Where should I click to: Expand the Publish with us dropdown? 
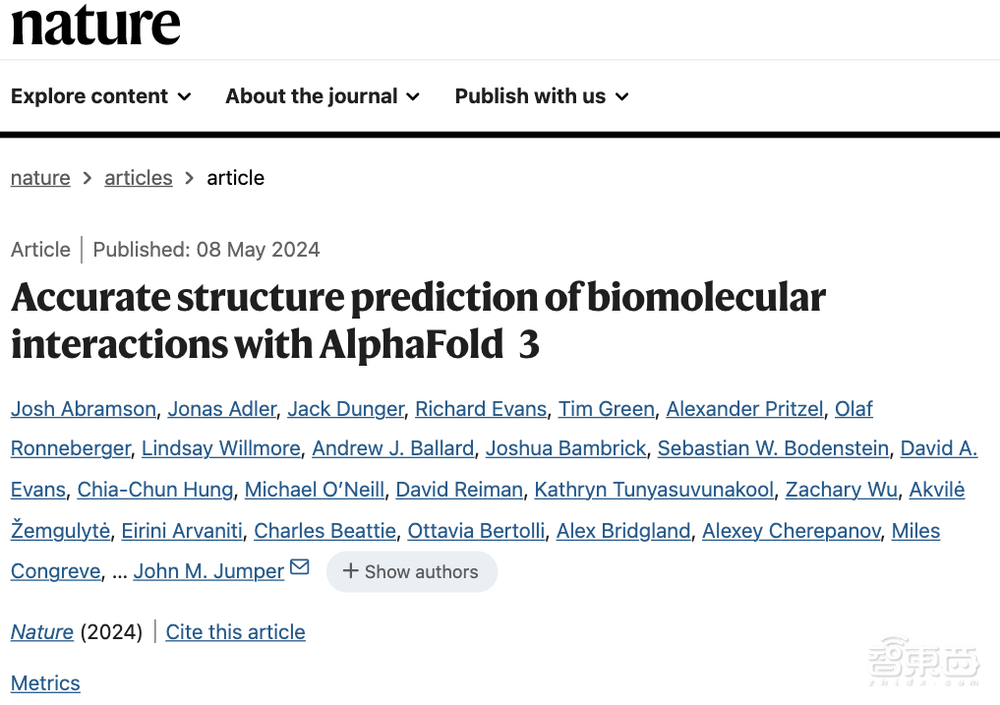point(541,96)
